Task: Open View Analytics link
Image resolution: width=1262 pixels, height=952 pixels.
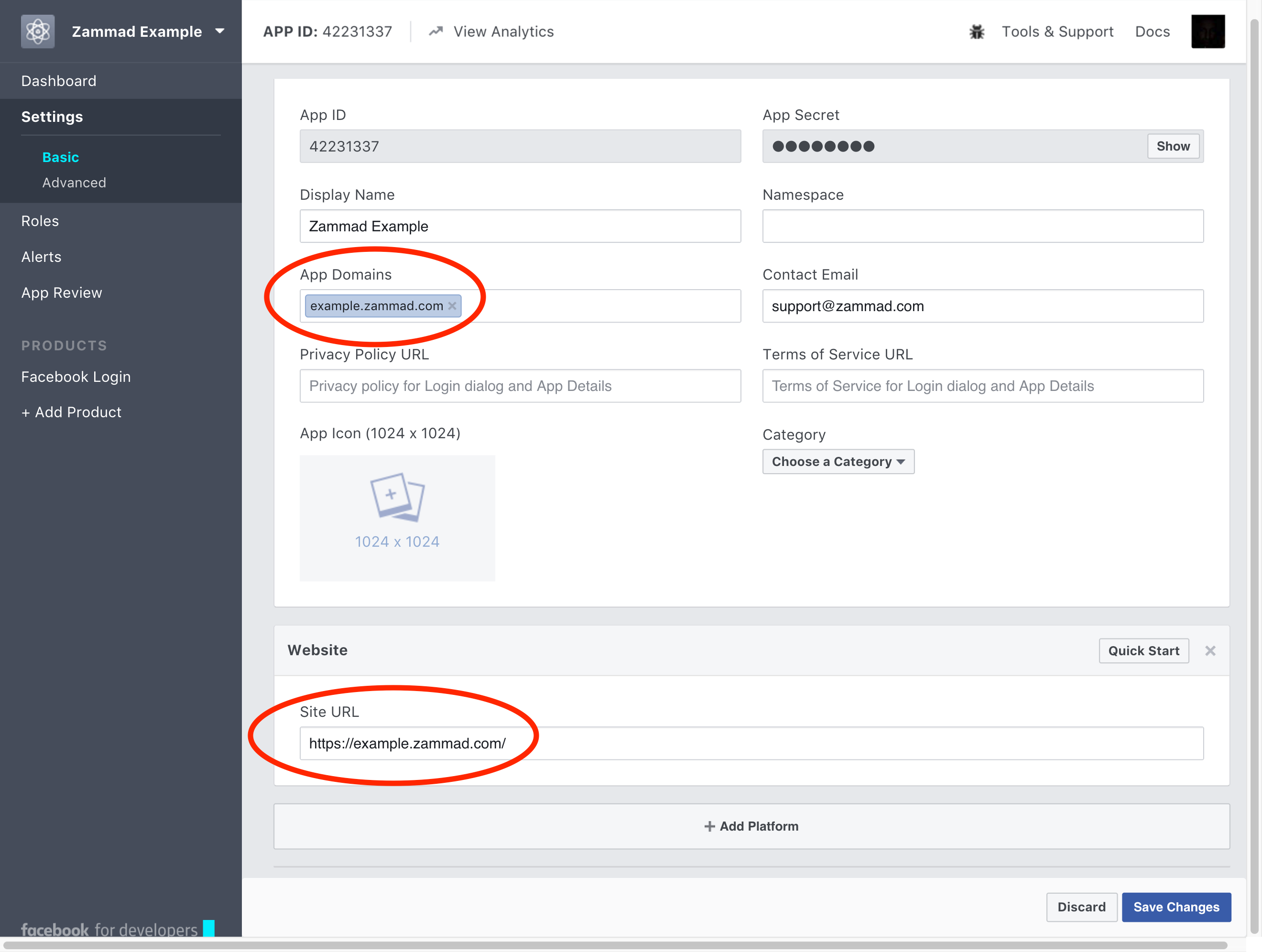Action: pyautogui.click(x=503, y=32)
